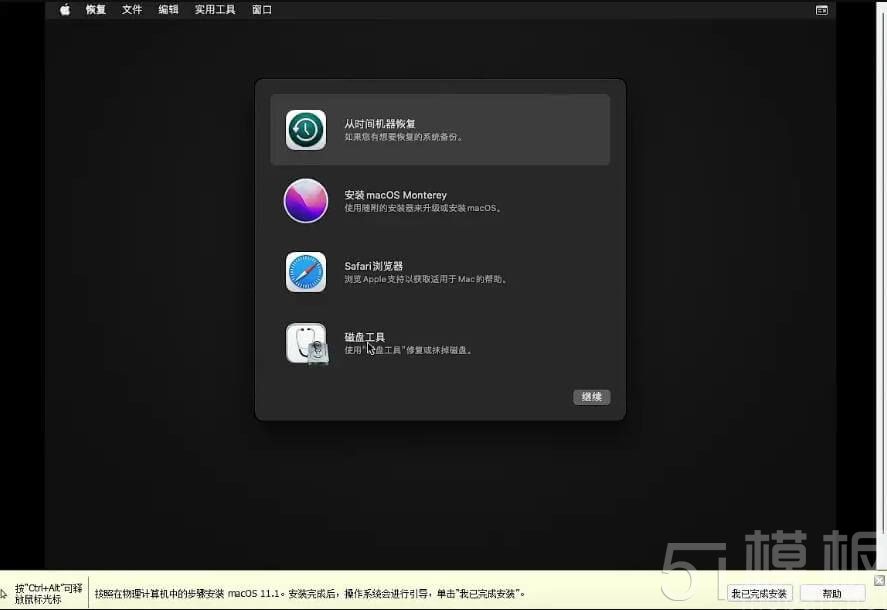Screen dimensions: 887x610
Task: Open the 文件 menu
Action: click(x=131, y=9)
